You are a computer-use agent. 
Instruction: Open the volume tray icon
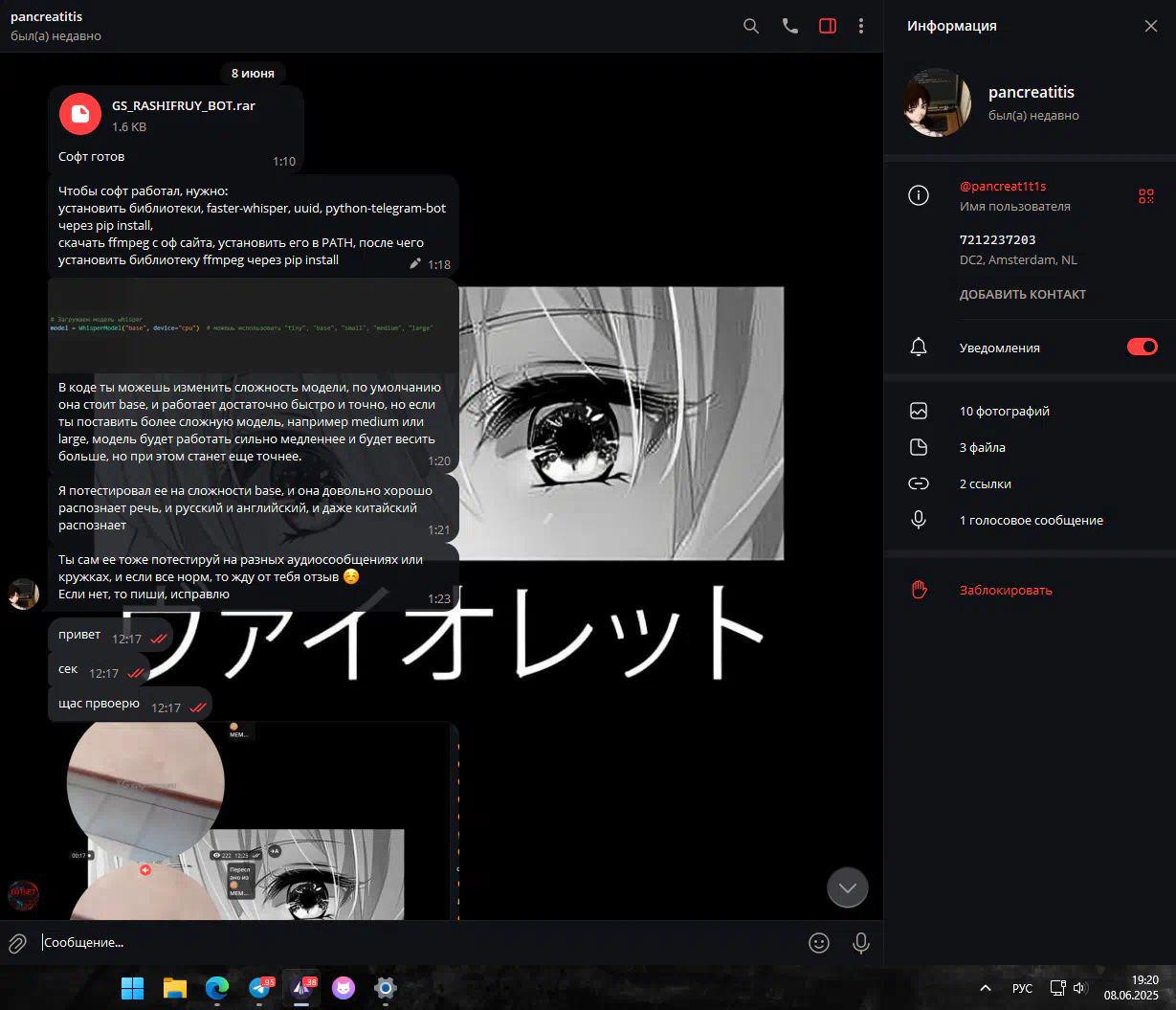[1080, 988]
